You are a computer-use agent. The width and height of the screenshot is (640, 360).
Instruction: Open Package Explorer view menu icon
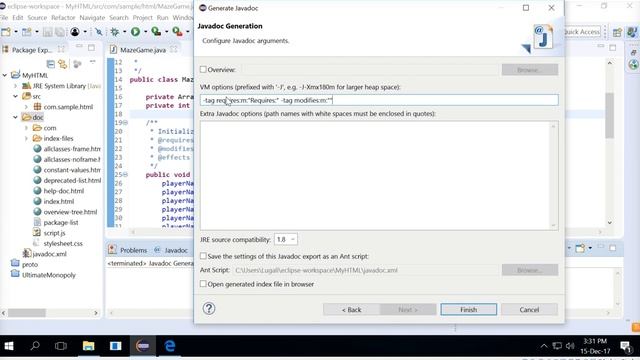click(93, 62)
